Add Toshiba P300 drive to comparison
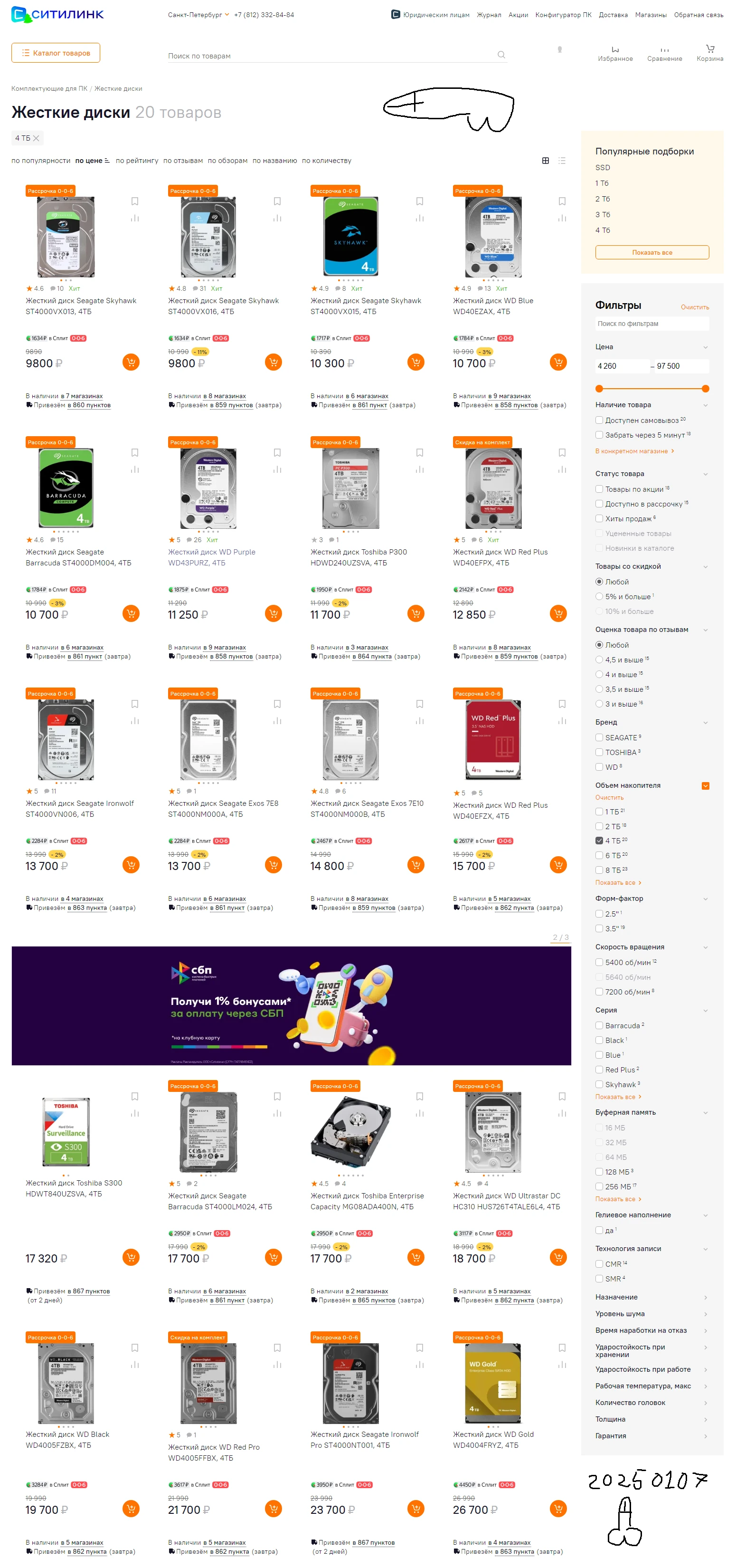 coord(420,469)
